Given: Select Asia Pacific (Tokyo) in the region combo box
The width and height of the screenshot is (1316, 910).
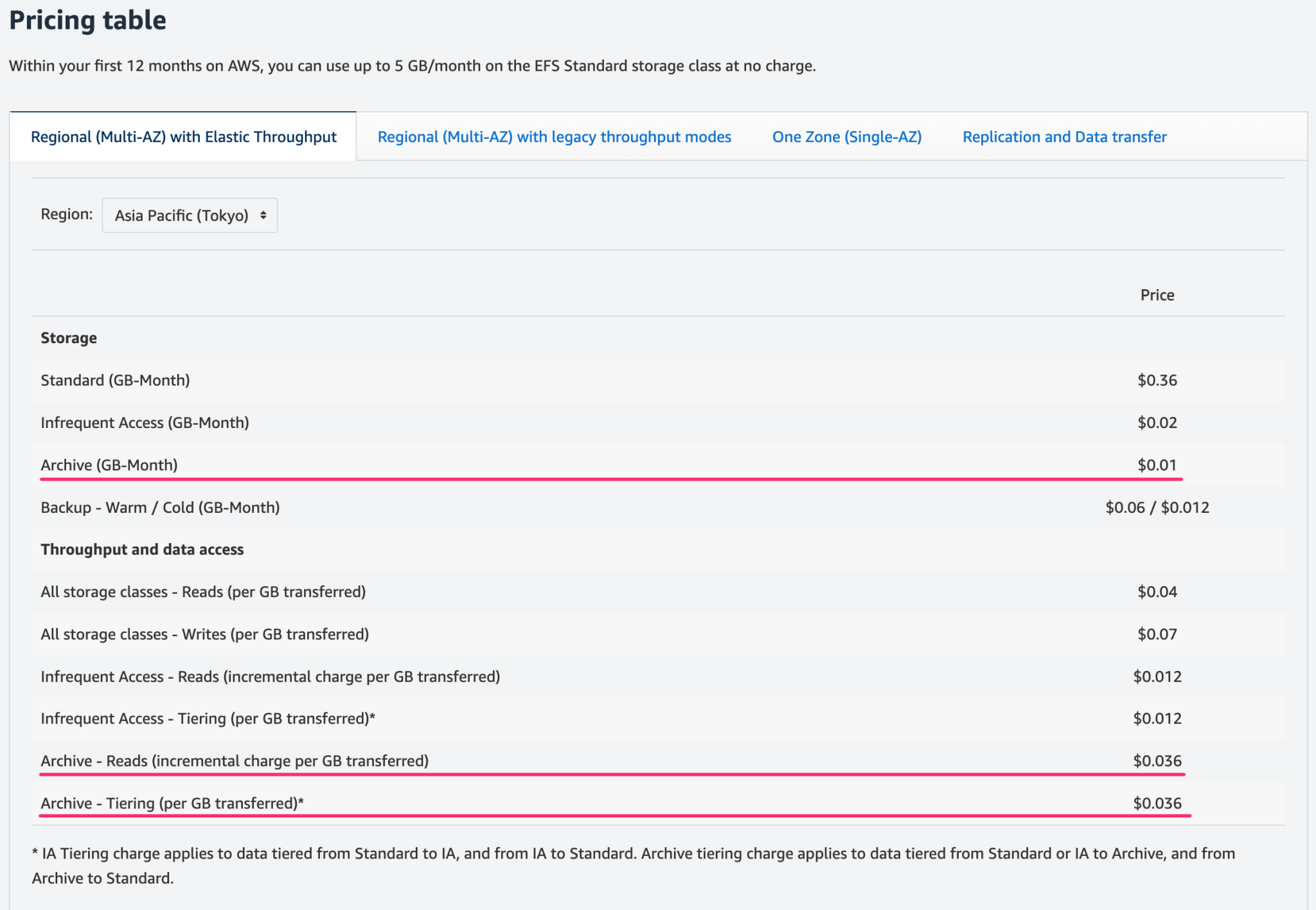Looking at the screenshot, I should [180, 215].
